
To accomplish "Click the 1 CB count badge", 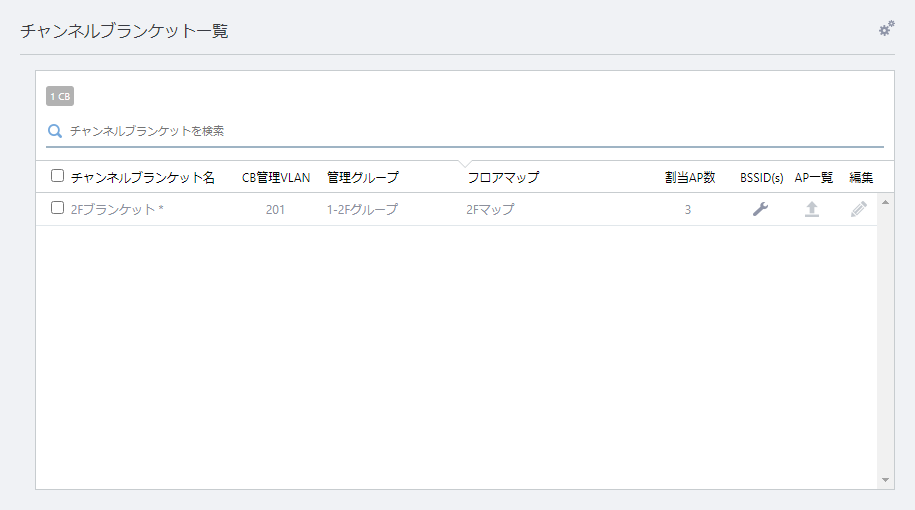I will [60, 96].
